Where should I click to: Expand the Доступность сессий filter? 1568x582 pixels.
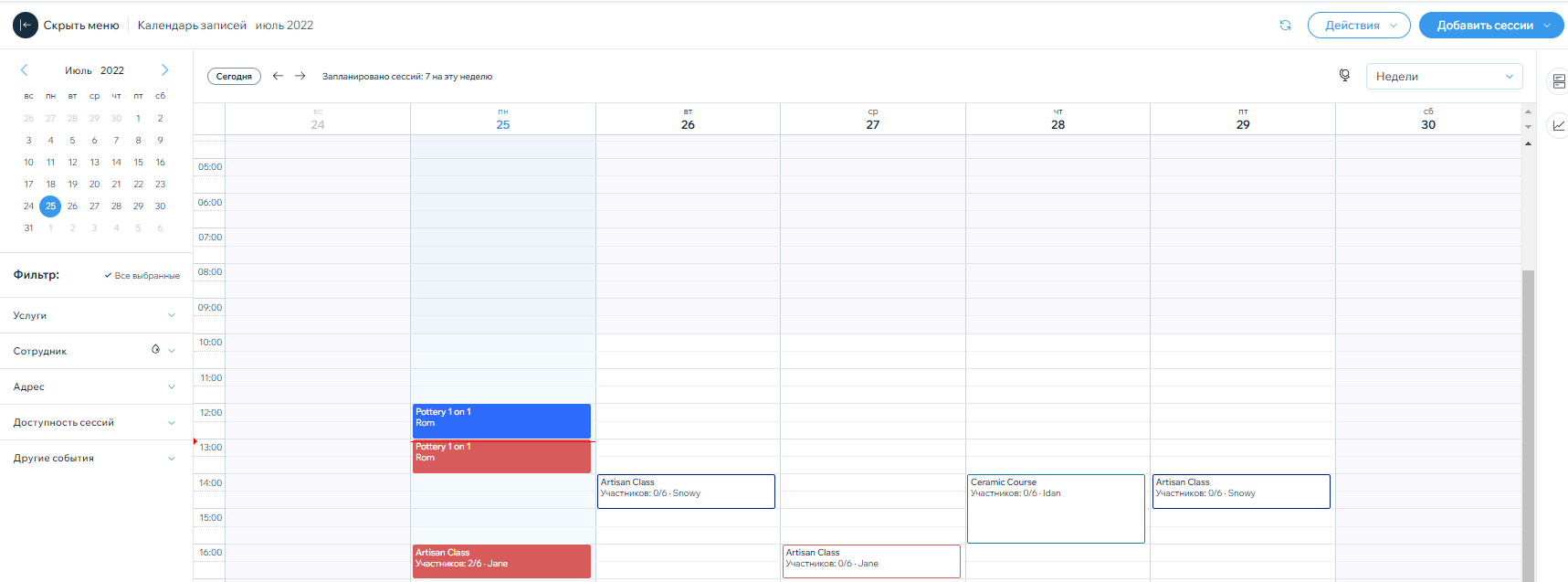click(x=171, y=422)
